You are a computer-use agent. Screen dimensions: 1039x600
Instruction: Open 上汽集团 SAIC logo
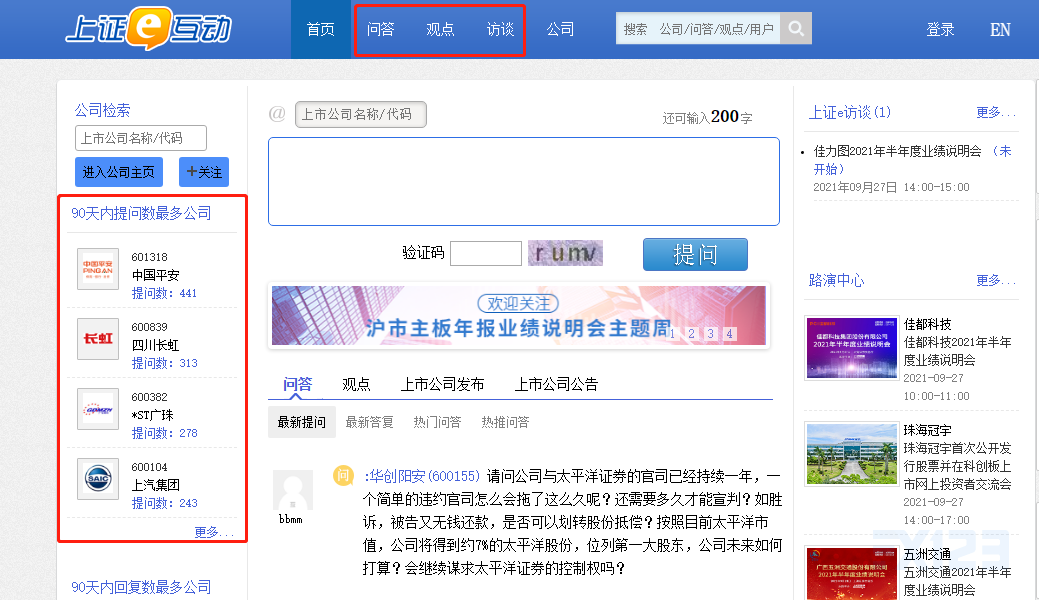coord(98,479)
